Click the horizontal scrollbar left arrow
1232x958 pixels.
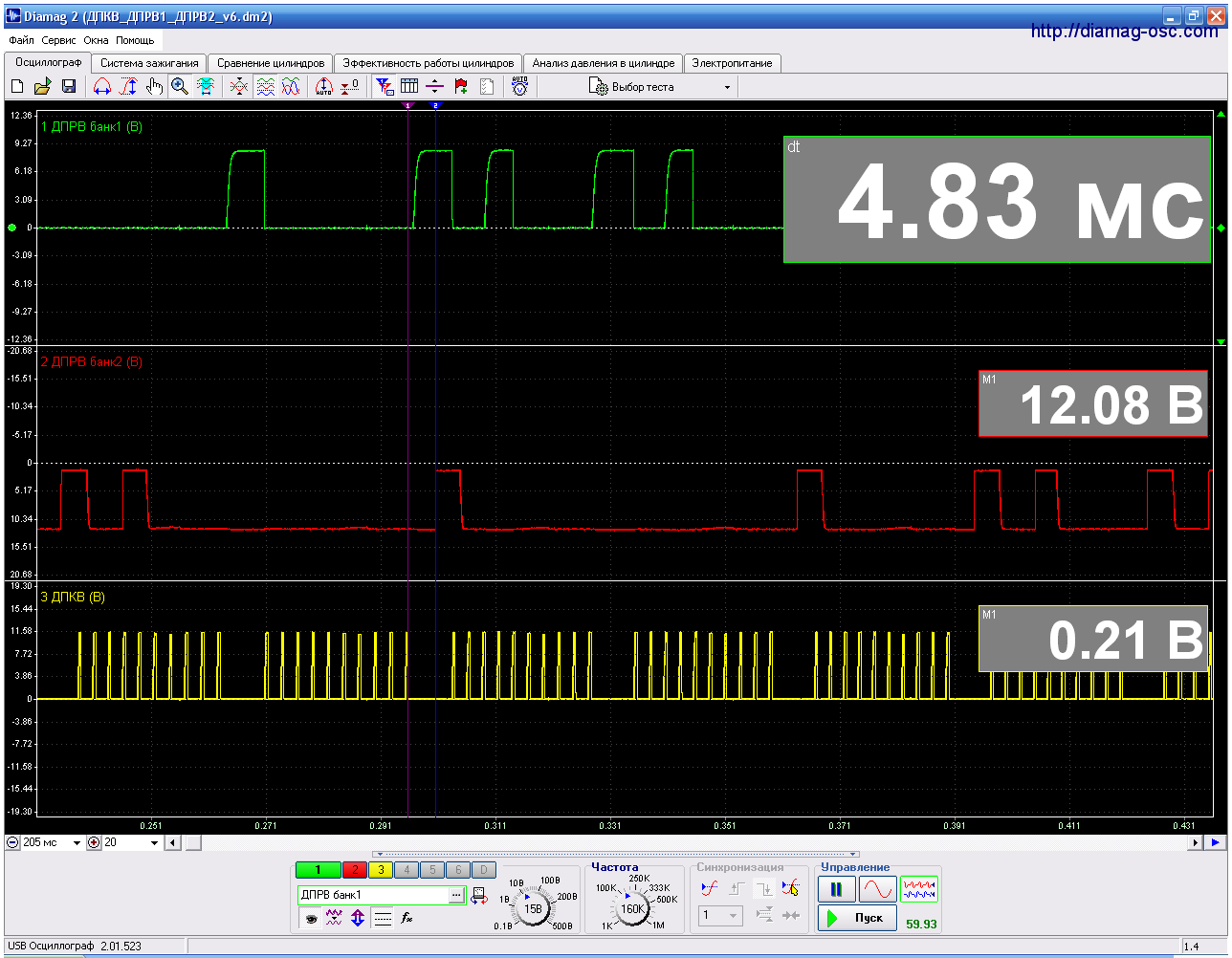[173, 842]
